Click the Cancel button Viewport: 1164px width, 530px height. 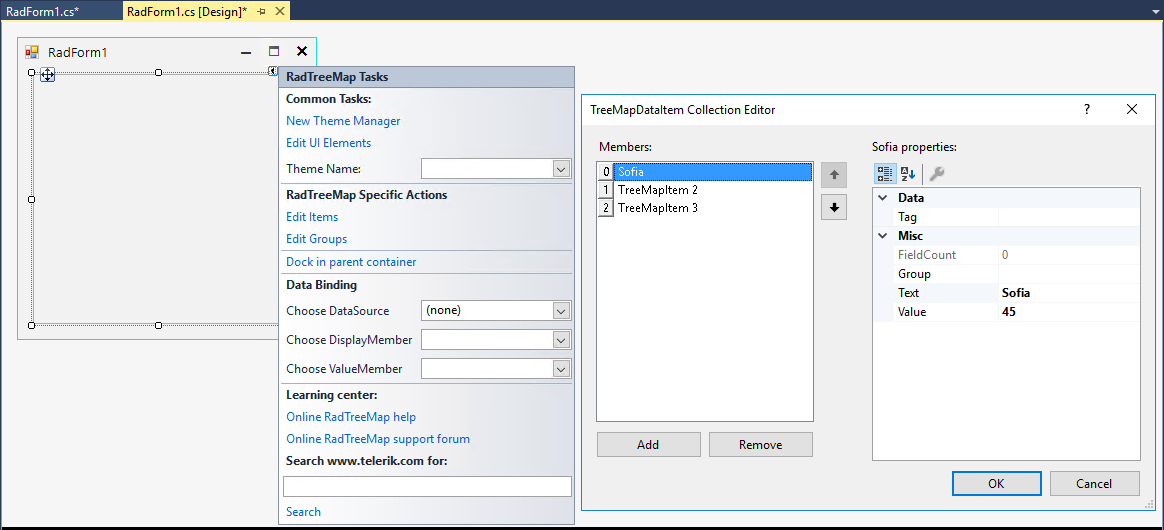[1094, 483]
